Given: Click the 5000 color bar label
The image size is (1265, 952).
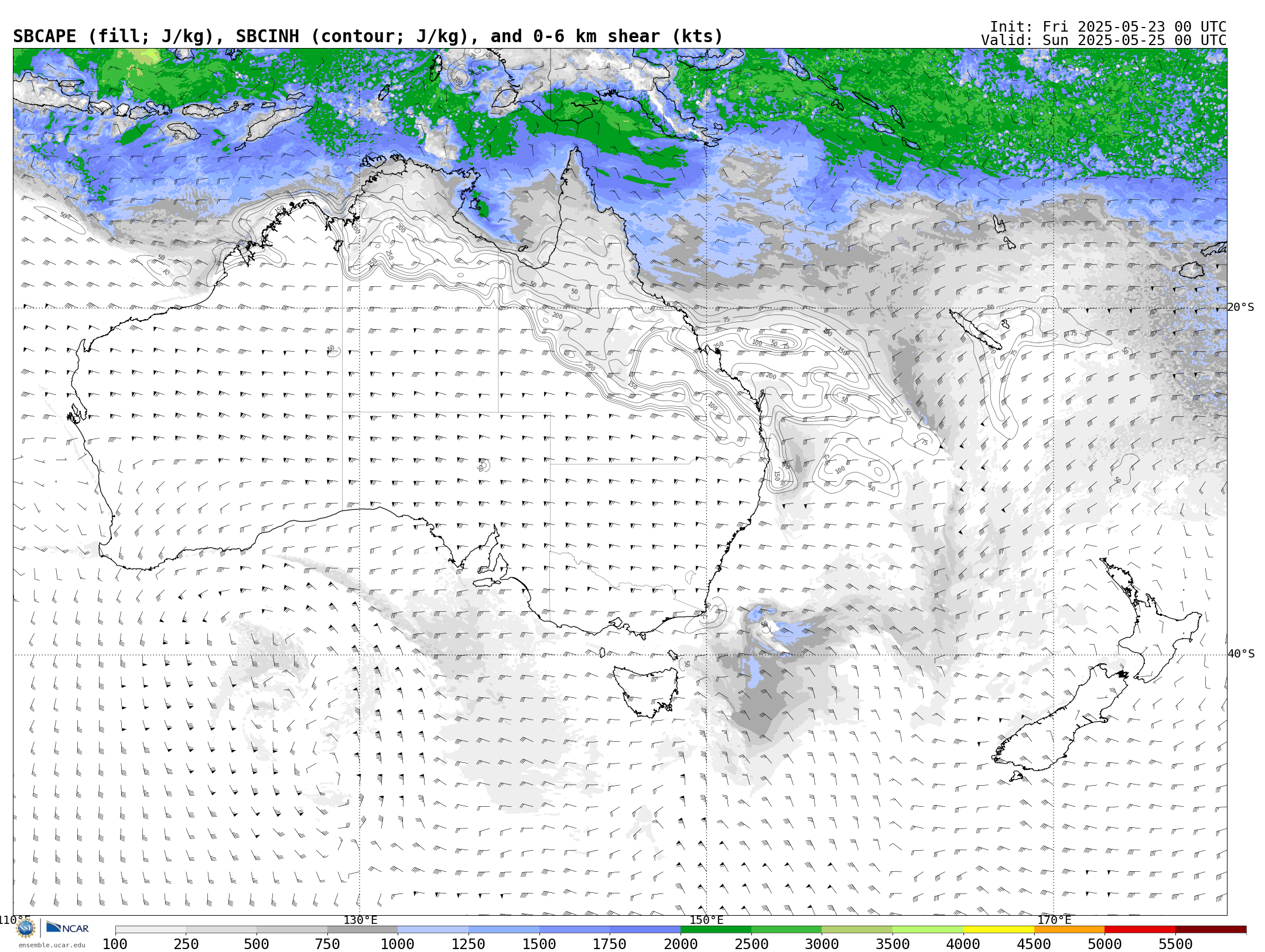Looking at the screenshot, I should click(1105, 944).
